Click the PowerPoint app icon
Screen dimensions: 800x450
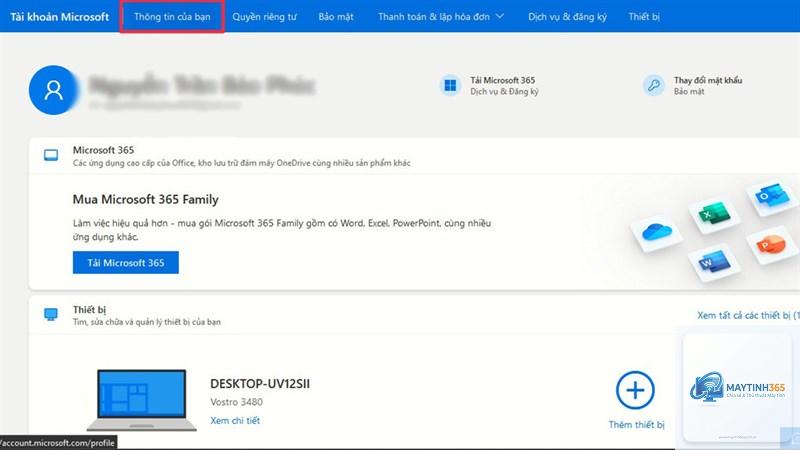(771, 244)
